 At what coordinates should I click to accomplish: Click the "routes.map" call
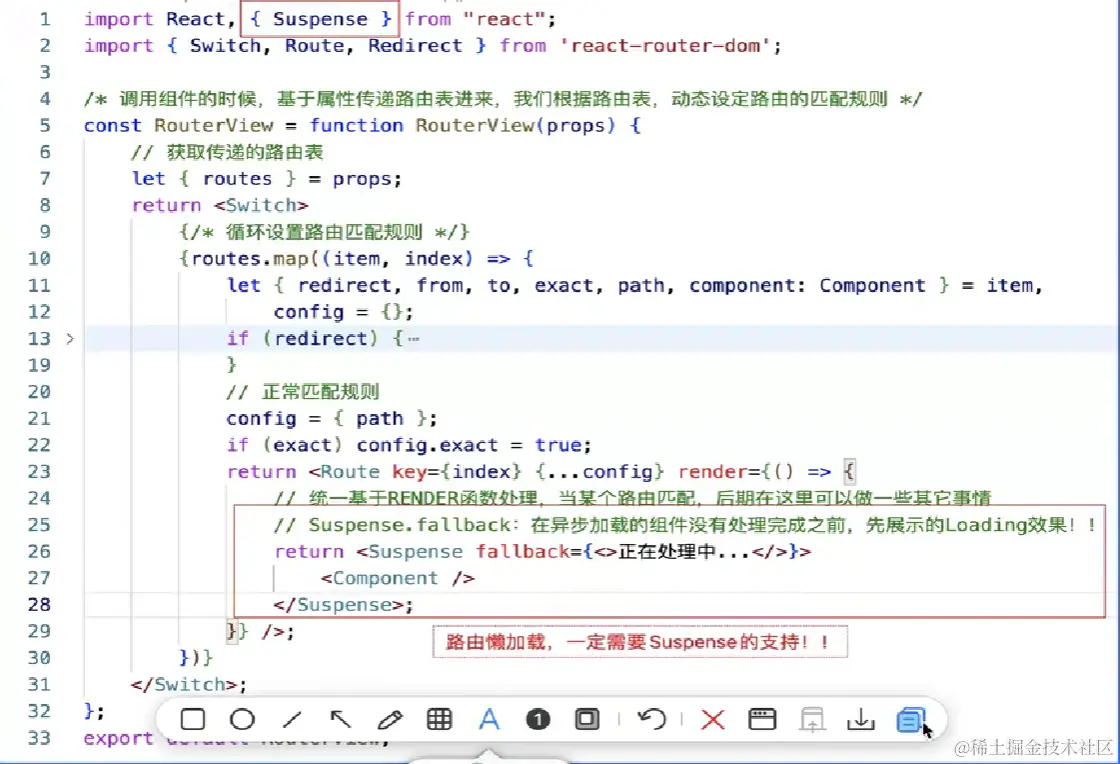click(249, 258)
